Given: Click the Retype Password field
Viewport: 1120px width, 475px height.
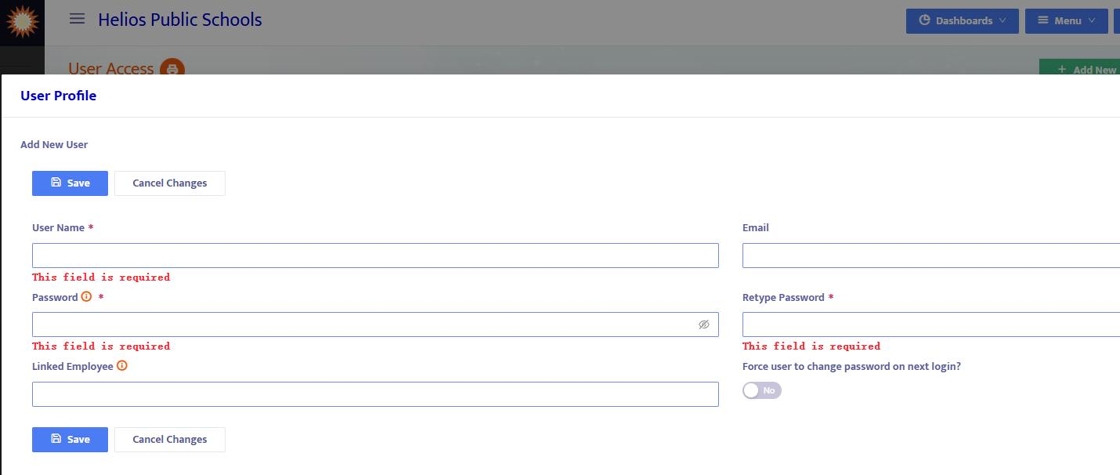Looking at the screenshot, I should click(x=930, y=325).
